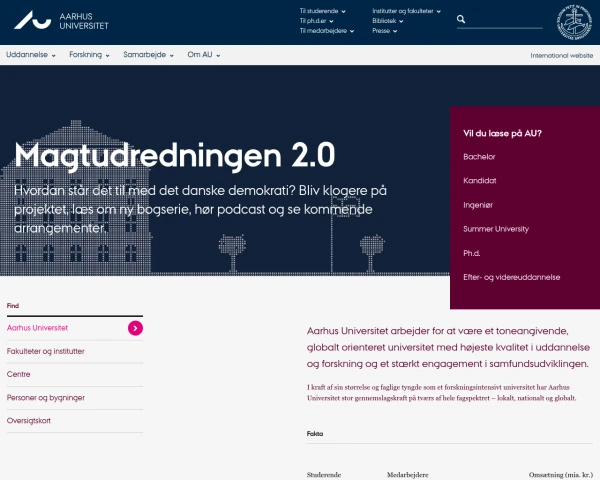Image resolution: width=600 pixels, height=480 pixels.
Task: Expand the Til ph.d.er dropdown
Action: (x=316, y=21)
